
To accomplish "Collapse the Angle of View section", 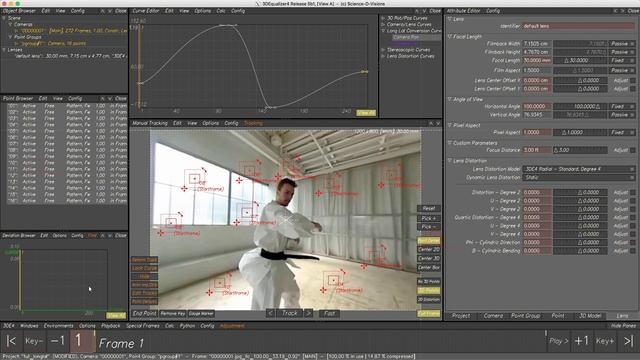I will 450,99.
